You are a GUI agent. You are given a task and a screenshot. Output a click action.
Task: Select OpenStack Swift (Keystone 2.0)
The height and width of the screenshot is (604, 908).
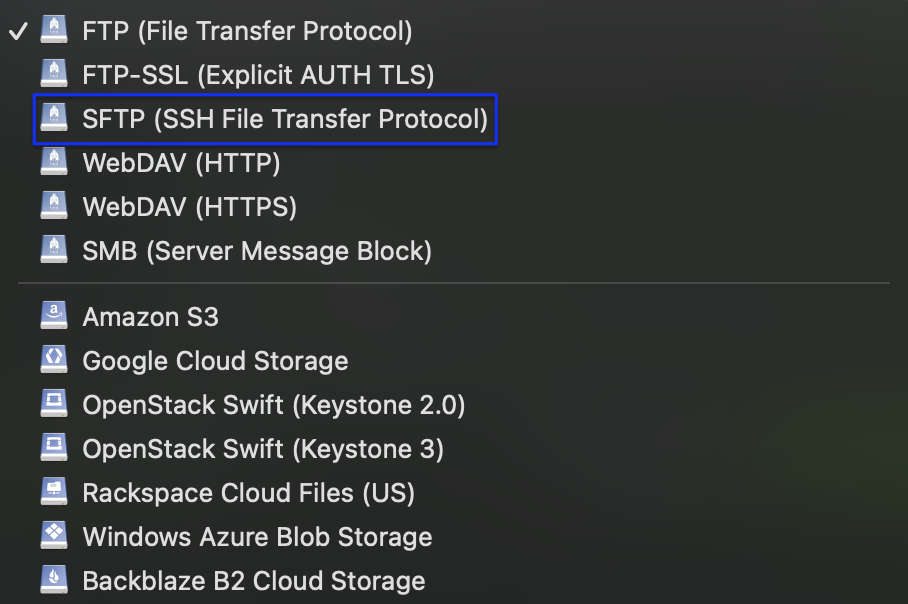click(274, 405)
